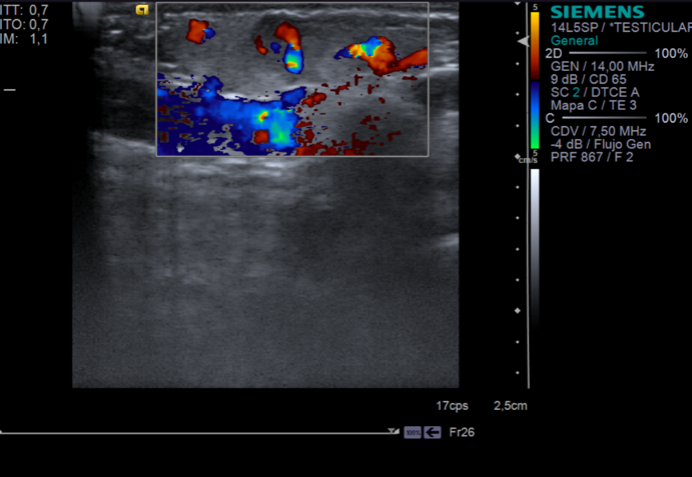The height and width of the screenshot is (477, 692).
Task: Click the 2,5cm depth indicator
Action: tap(509, 406)
